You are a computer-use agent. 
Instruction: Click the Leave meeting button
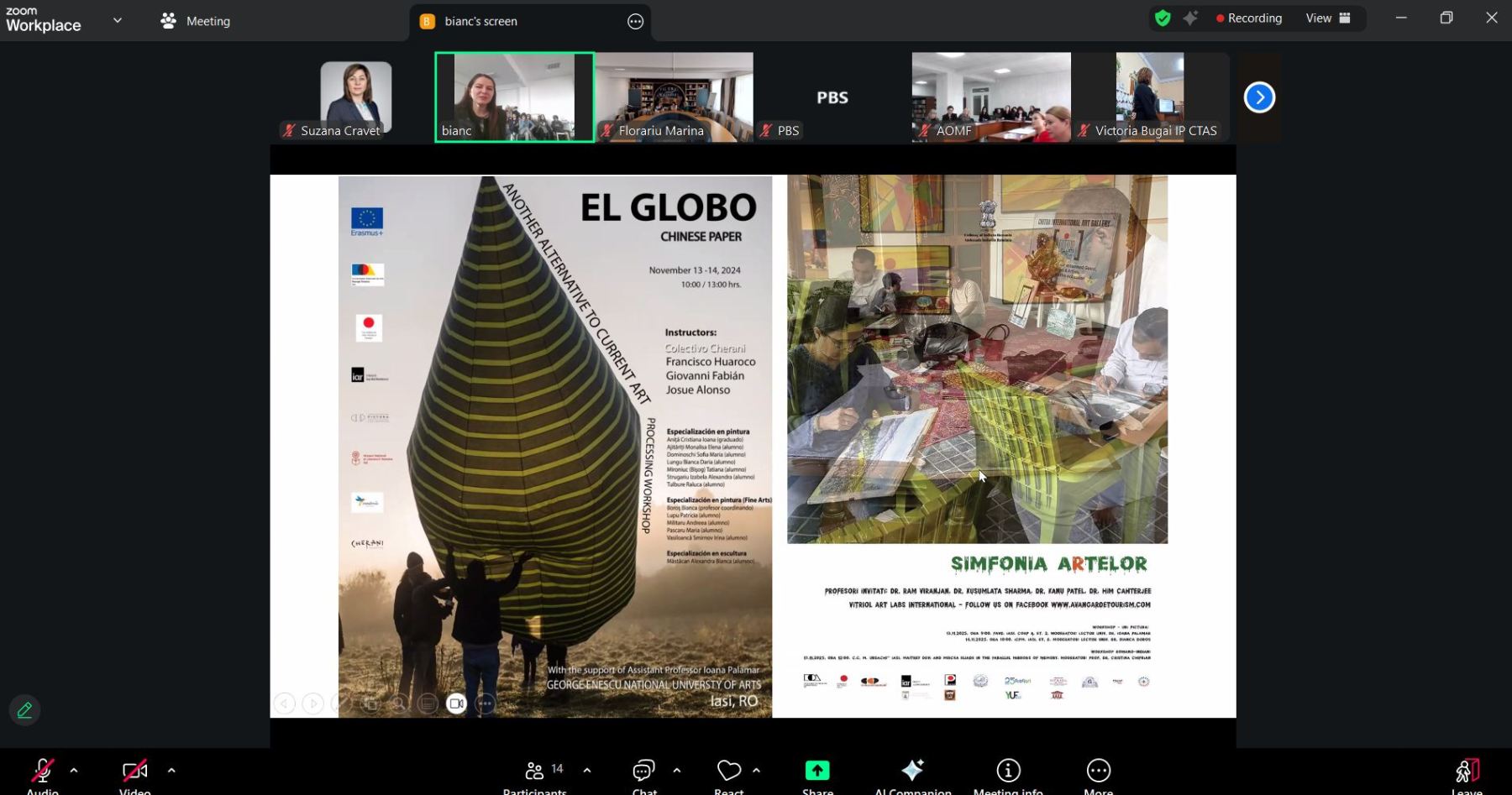[1467, 772]
